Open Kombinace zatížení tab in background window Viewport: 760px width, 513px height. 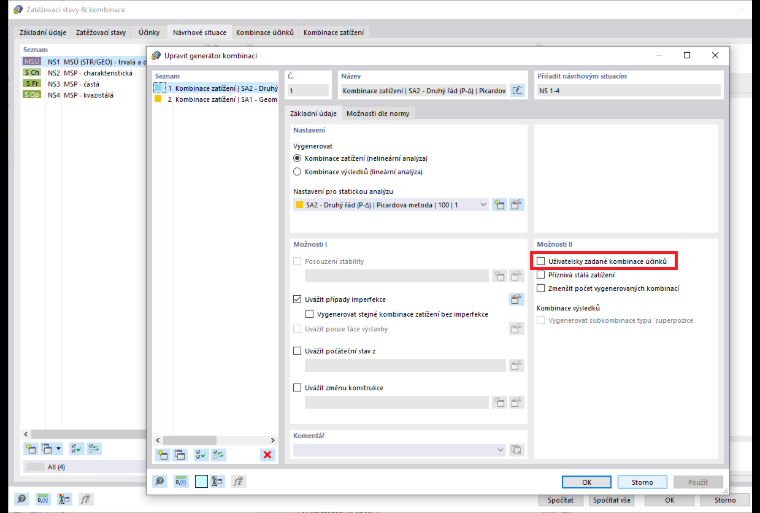pyautogui.click(x=333, y=32)
